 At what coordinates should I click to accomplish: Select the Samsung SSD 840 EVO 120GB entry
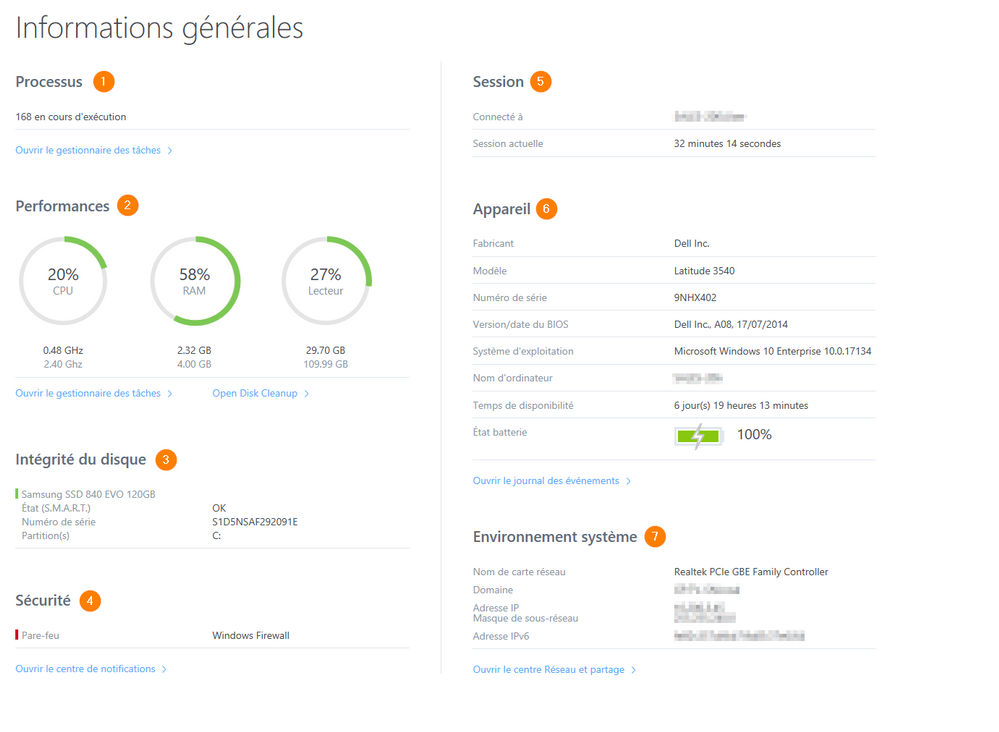[x=89, y=494]
